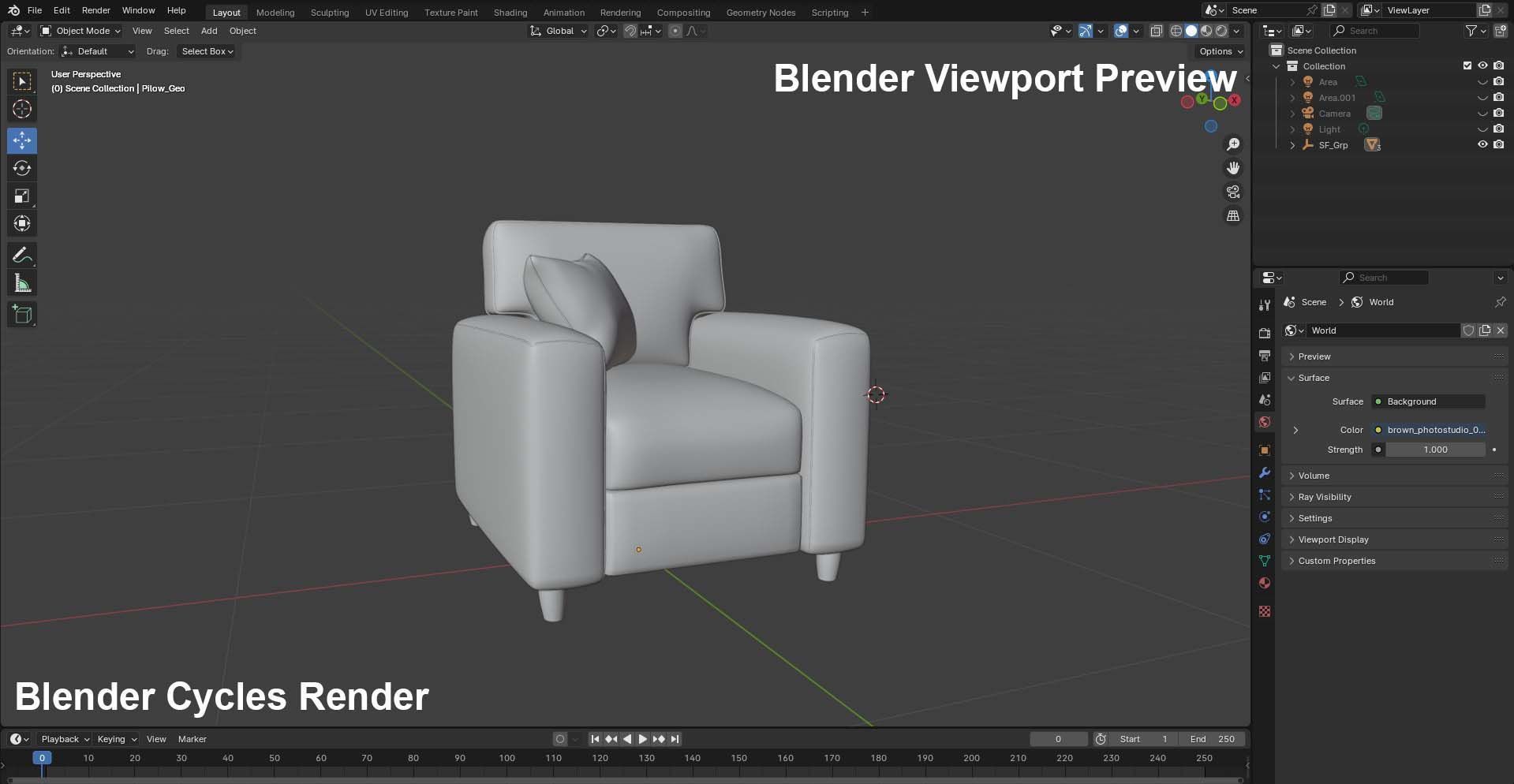Open the Object Mode dropdown
The height and width of the screenshot is (784, 1514).
pos(80,31)
